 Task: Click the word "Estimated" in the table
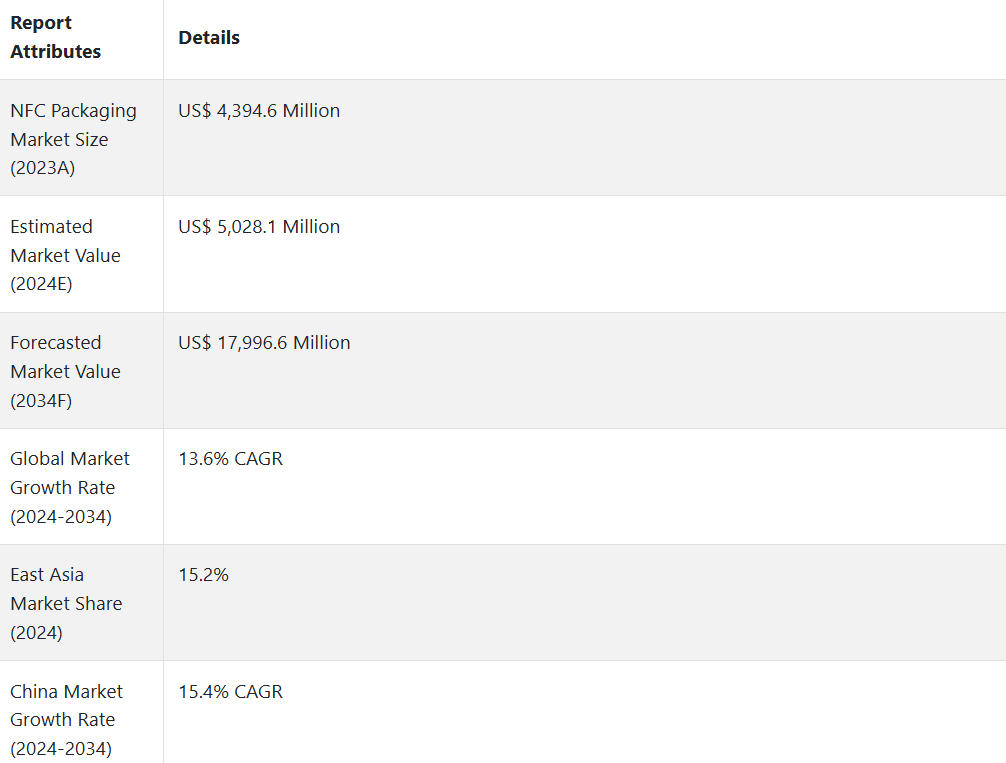coord(51,227)
